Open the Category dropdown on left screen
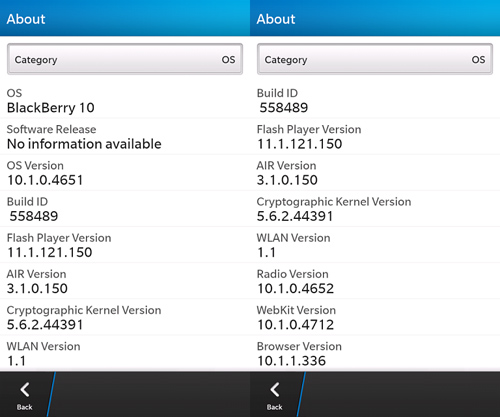500x417 pixels. [x=125, y=59]
